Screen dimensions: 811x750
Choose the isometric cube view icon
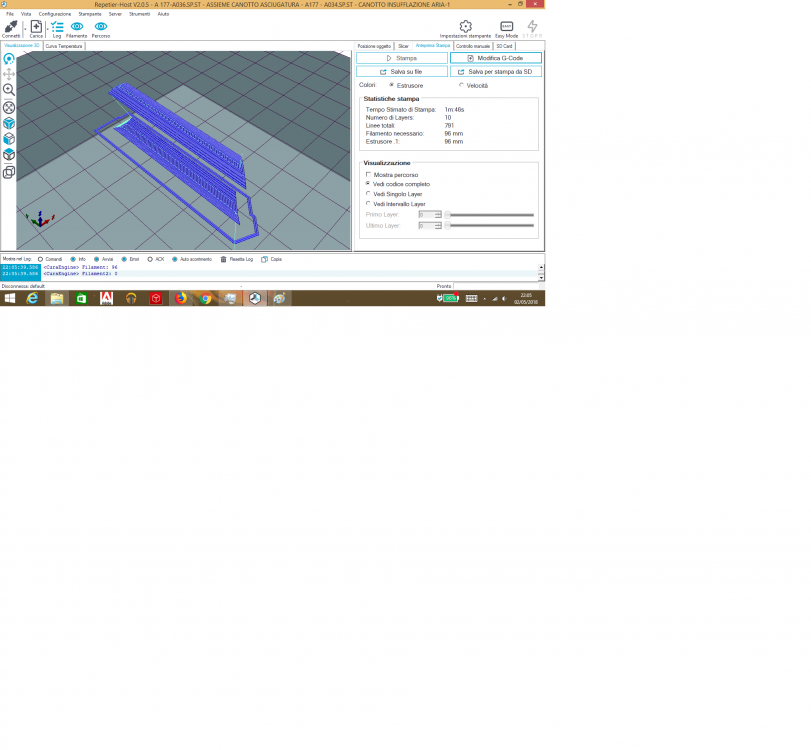click(9, 123)
